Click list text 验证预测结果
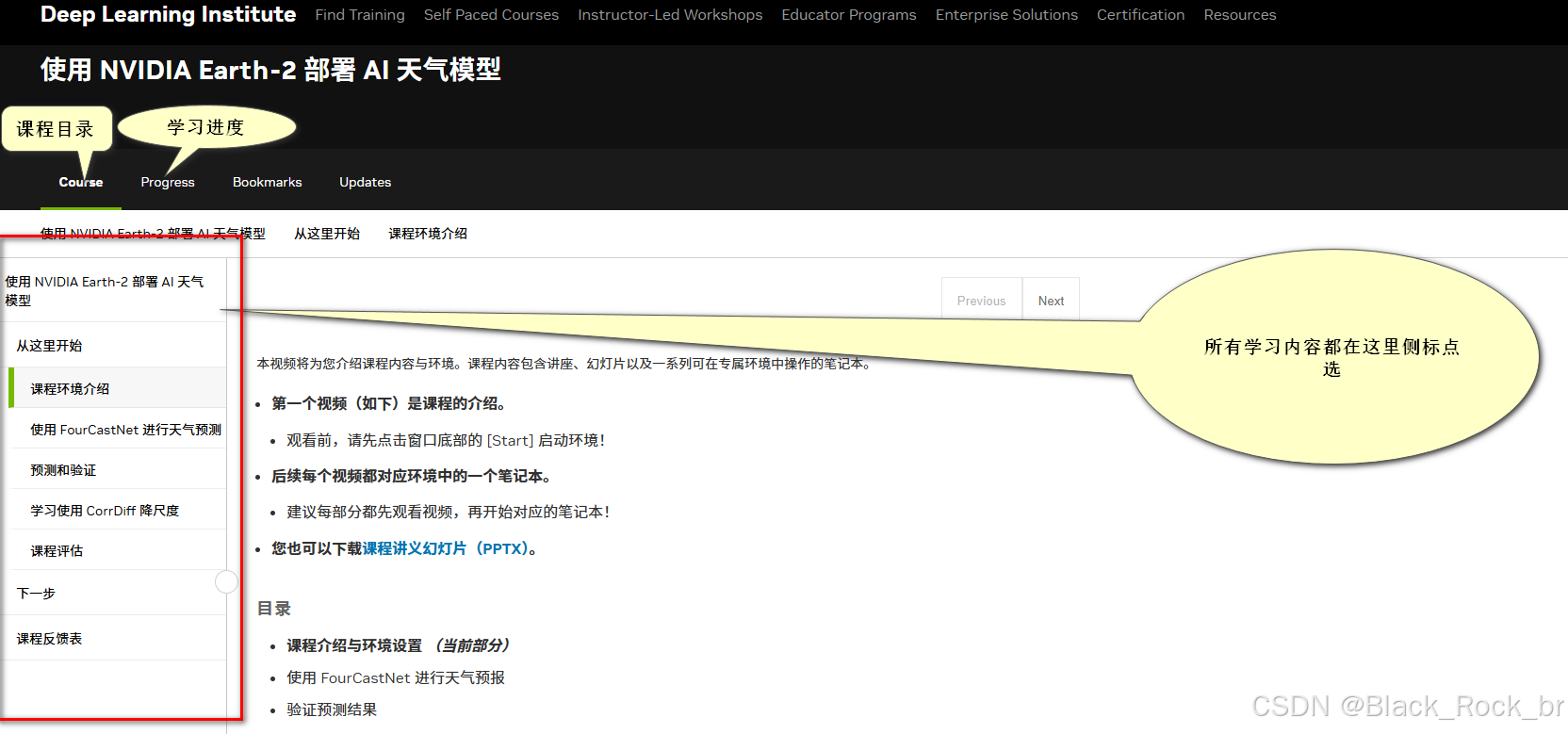Viewport: 1568px width, 734px height. (x=332, y=710)
